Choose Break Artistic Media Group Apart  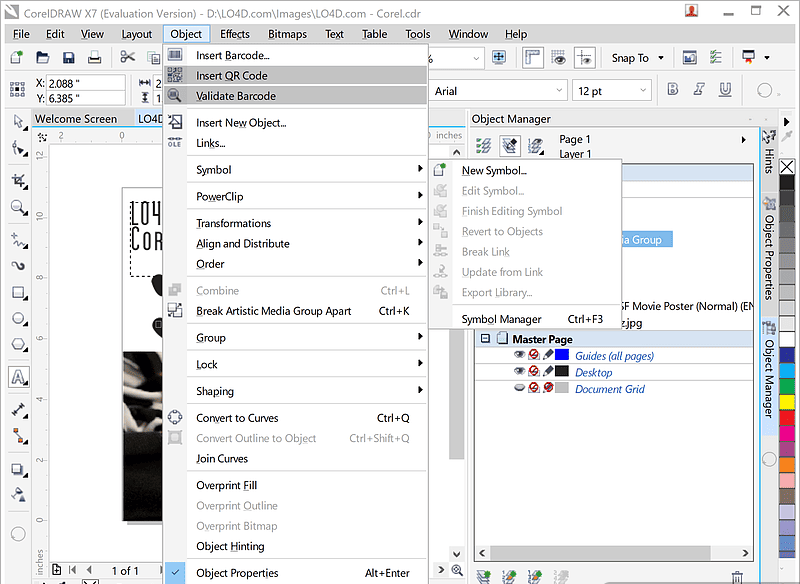click(x=296, y=311)
